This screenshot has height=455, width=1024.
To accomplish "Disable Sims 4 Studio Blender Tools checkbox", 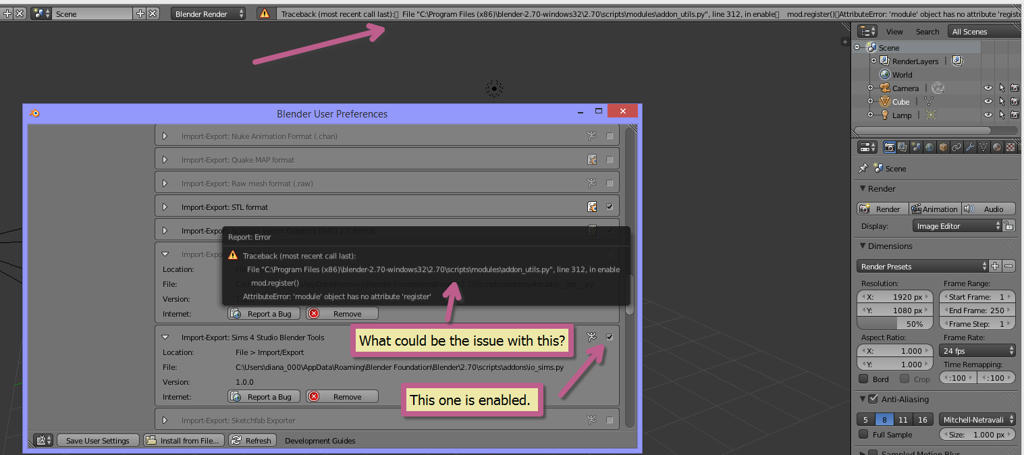I will (609, 337).
